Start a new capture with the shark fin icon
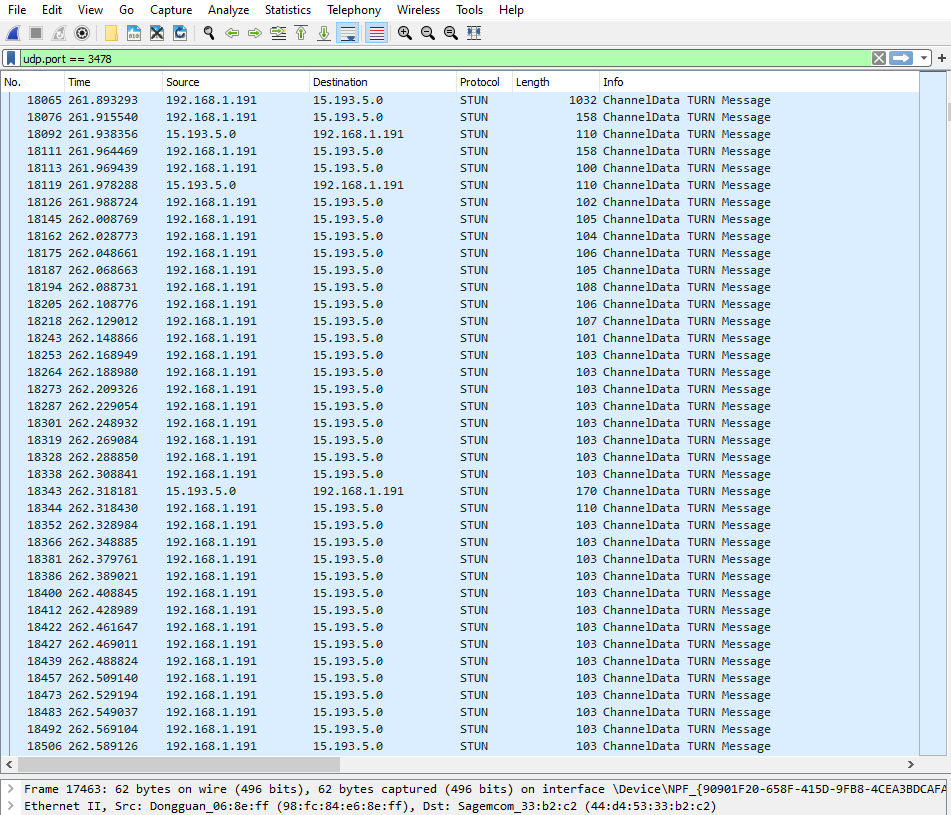The image size is (951, 815). (x=13, y=32)
